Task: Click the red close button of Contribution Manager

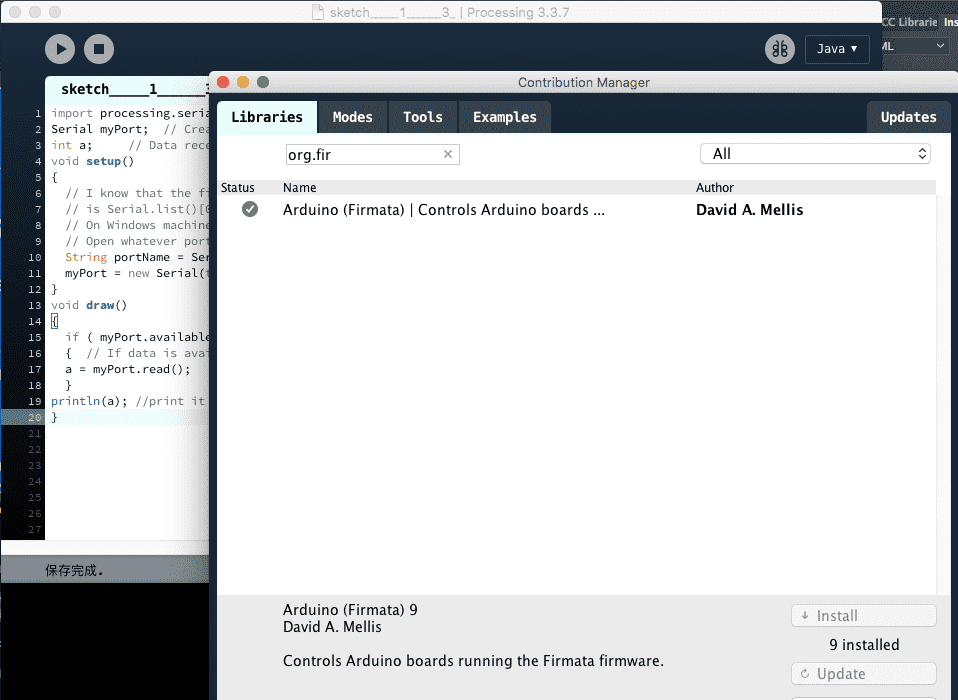Action: pos(223,82)
